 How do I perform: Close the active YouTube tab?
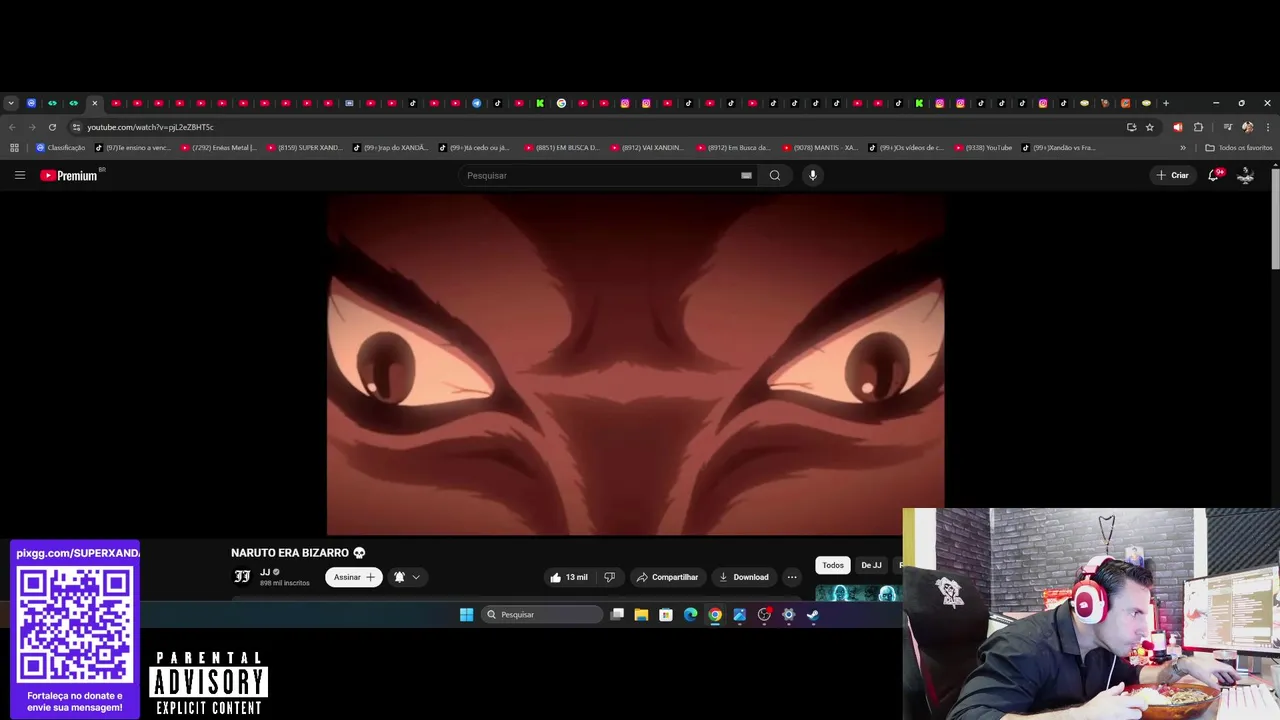click(x=94, y=103)
